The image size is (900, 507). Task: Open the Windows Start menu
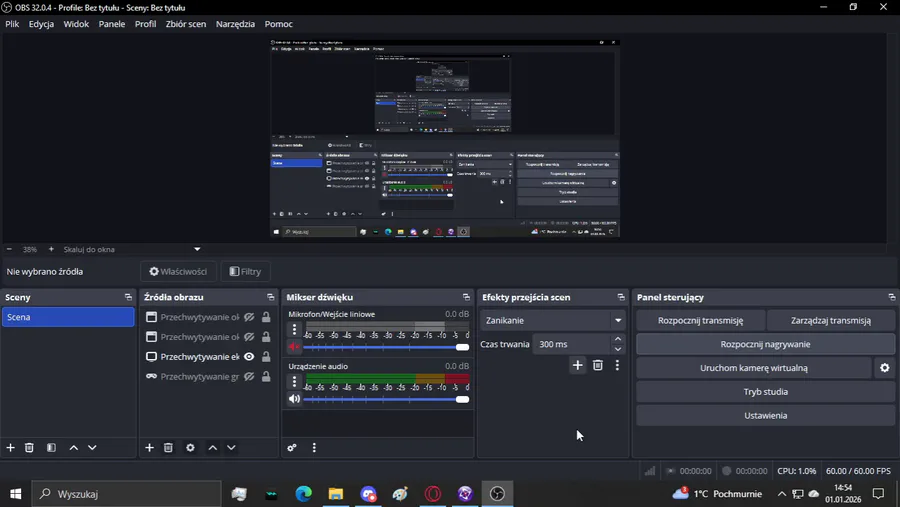coord(15,494)
